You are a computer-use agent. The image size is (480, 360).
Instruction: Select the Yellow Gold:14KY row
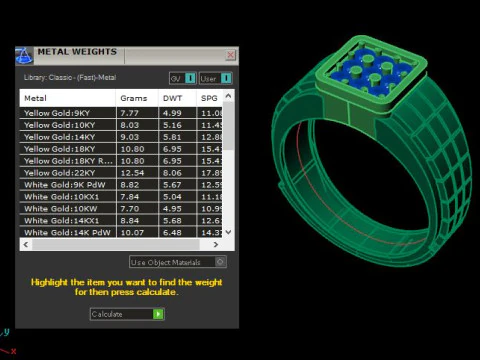pyautogui.click(x=121, y=137)
